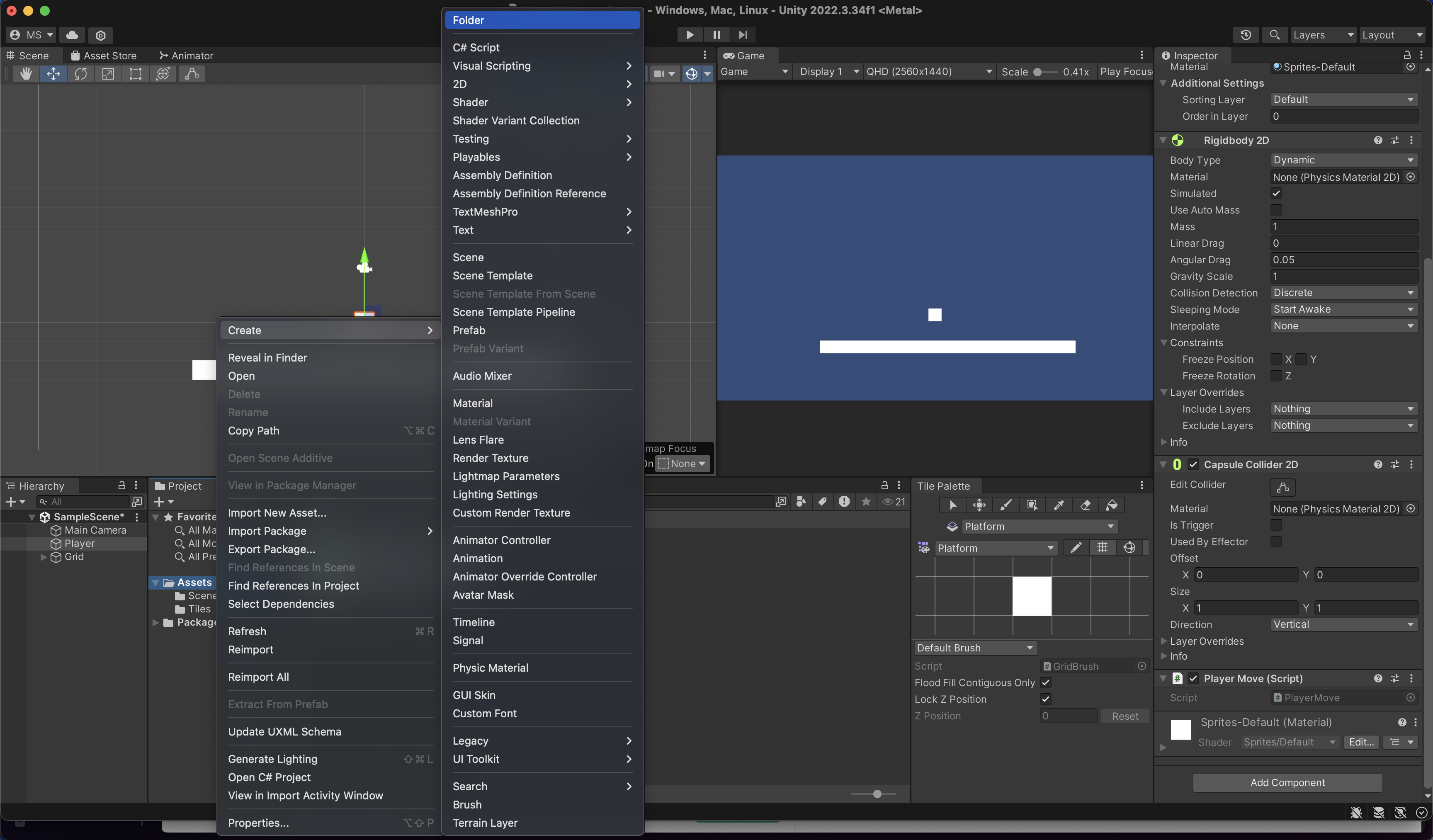Select the Rect transform tool

135,74
